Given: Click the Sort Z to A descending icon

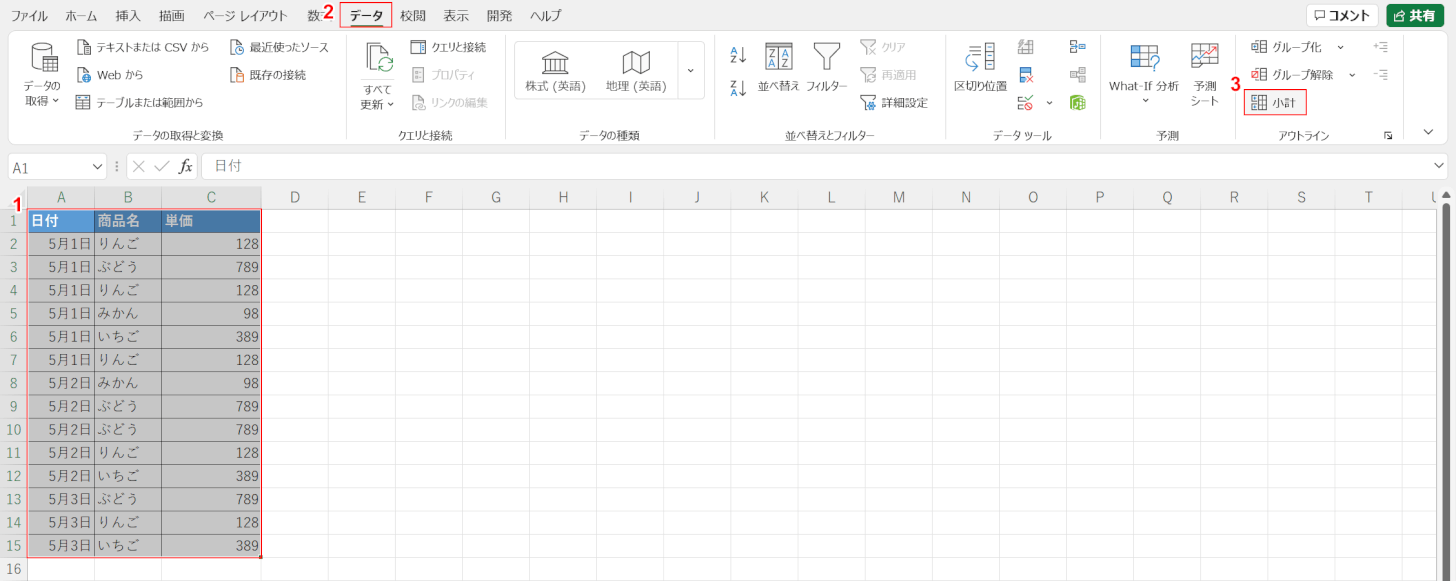Looking at the screenshot, I should [x=739, y=88].
